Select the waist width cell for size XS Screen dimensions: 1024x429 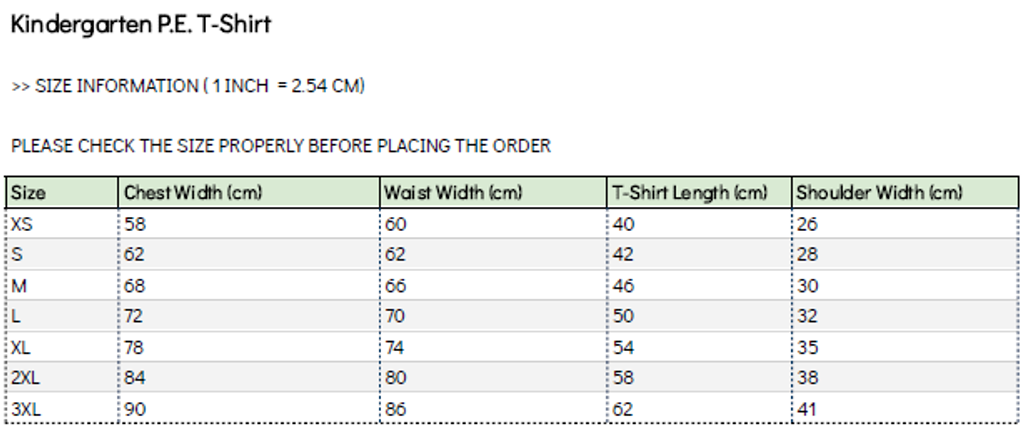click(396, 224)
